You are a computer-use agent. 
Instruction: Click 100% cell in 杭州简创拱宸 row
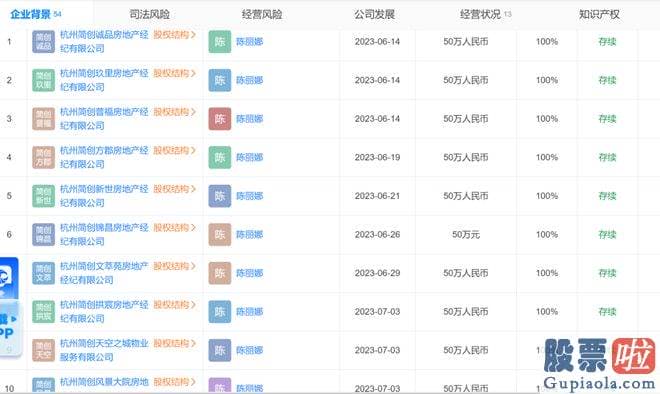(547, 312)
